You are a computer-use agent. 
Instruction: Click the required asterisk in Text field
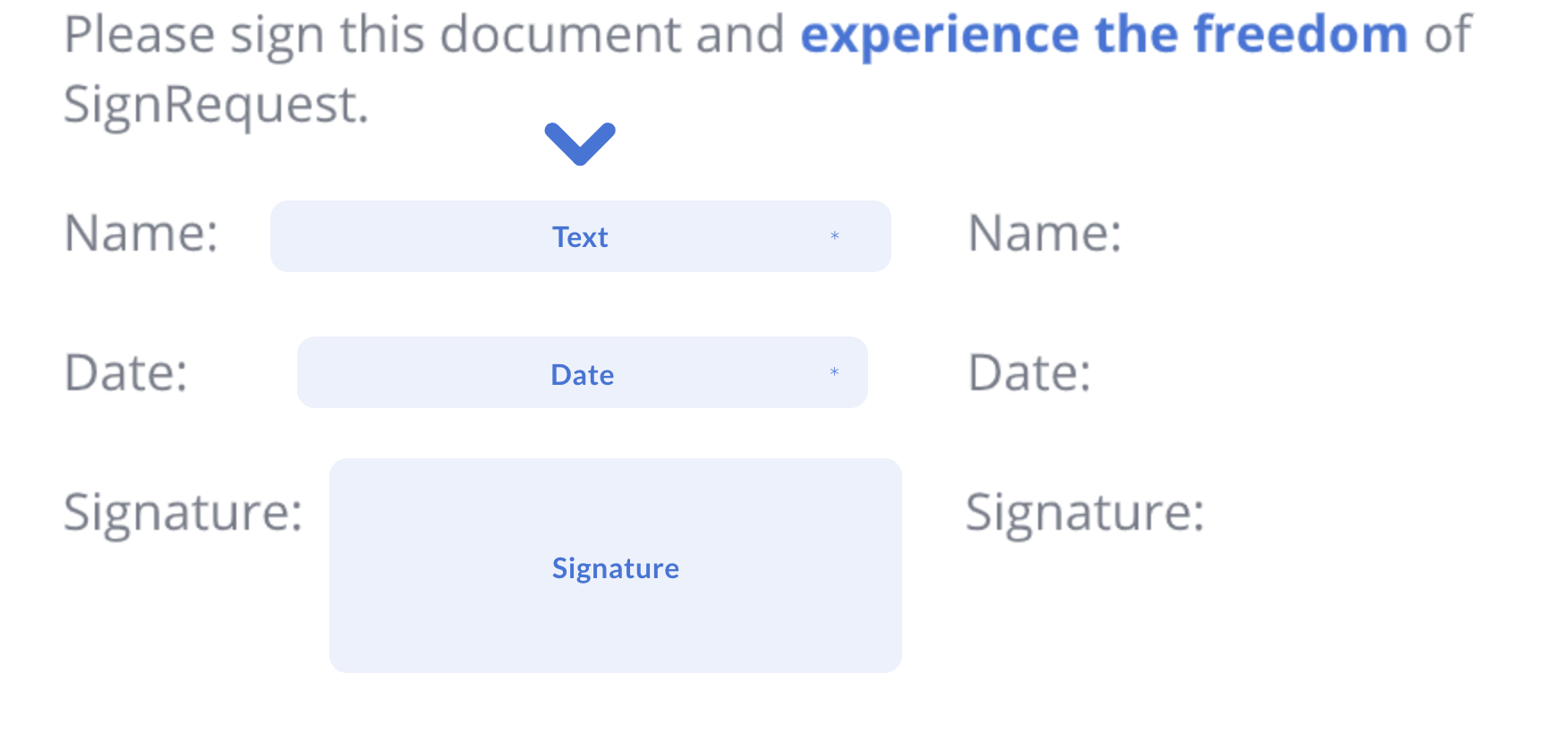pos(834,237)
